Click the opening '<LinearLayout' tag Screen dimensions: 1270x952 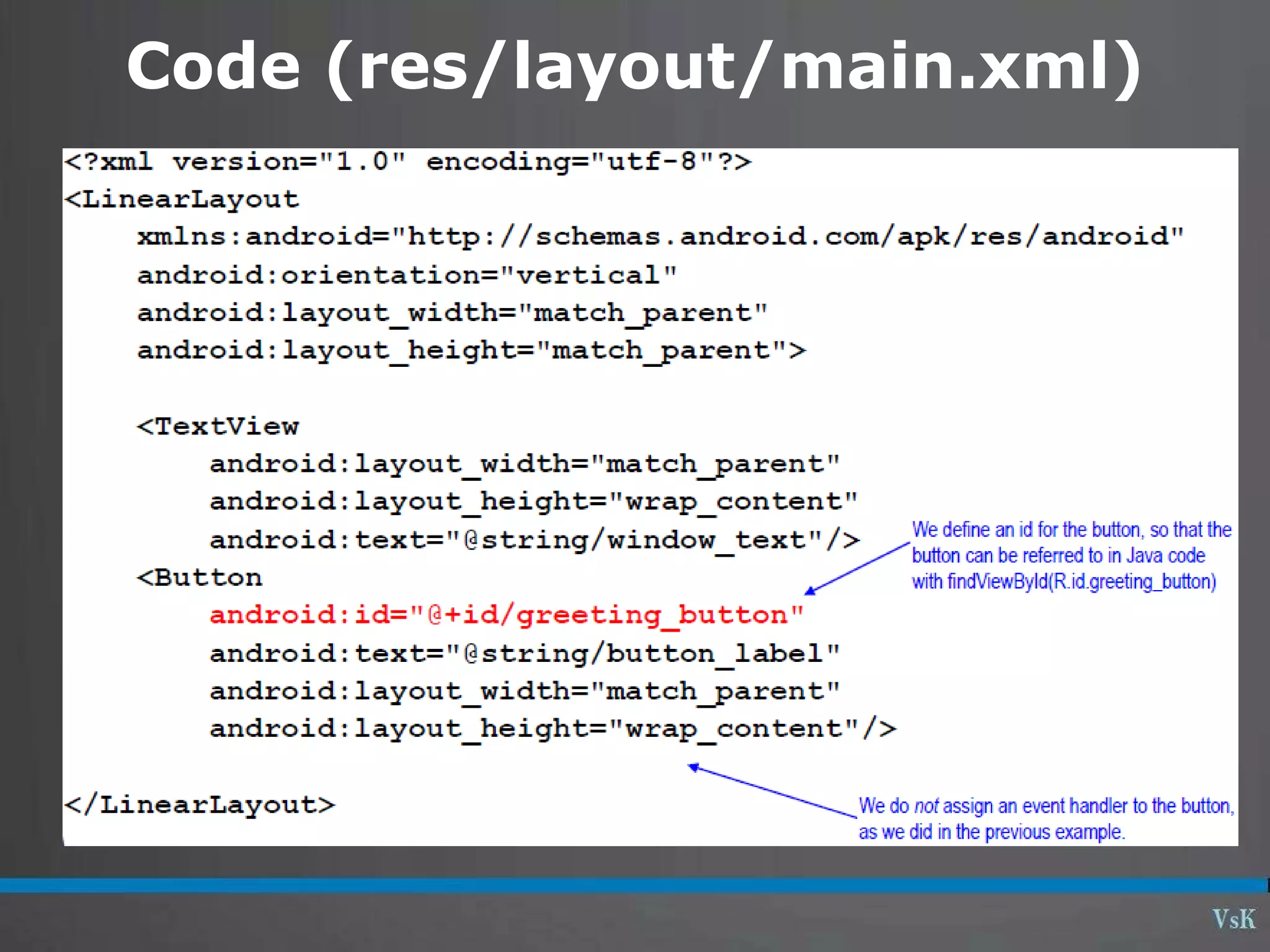[x=182, y=200]
